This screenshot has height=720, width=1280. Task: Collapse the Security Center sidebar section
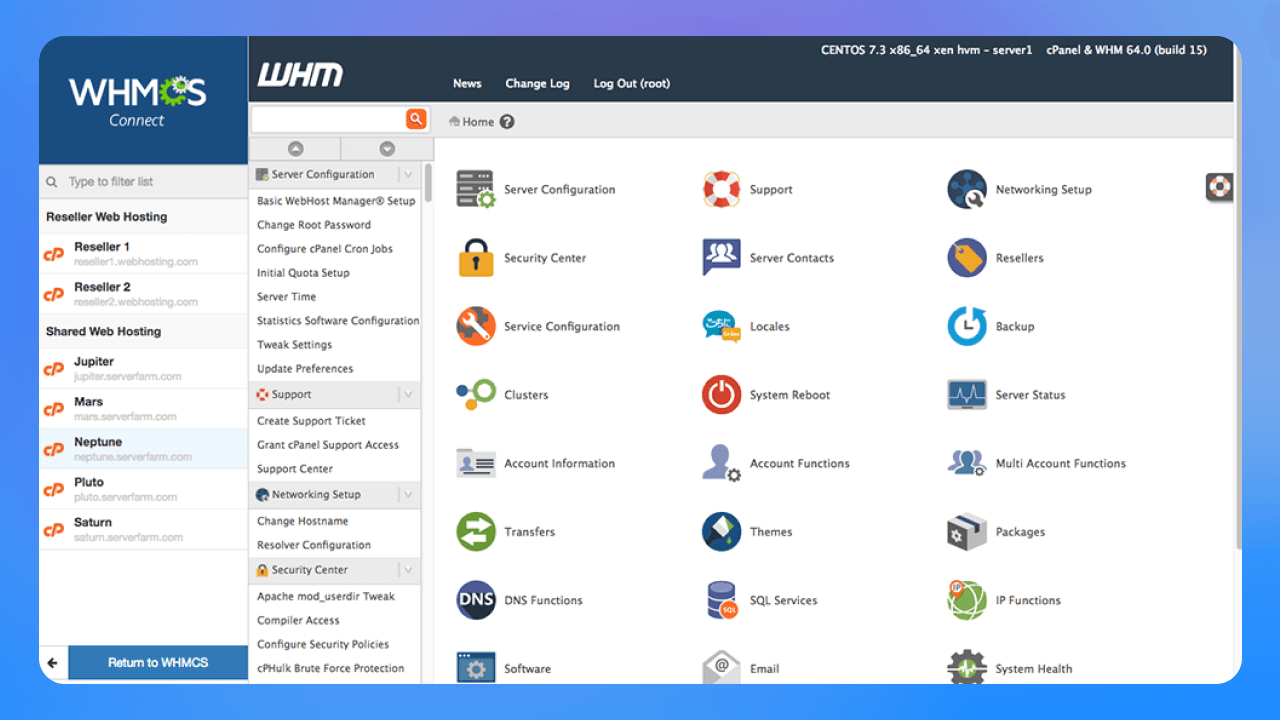pyautogui.click(x=407, y=570)
